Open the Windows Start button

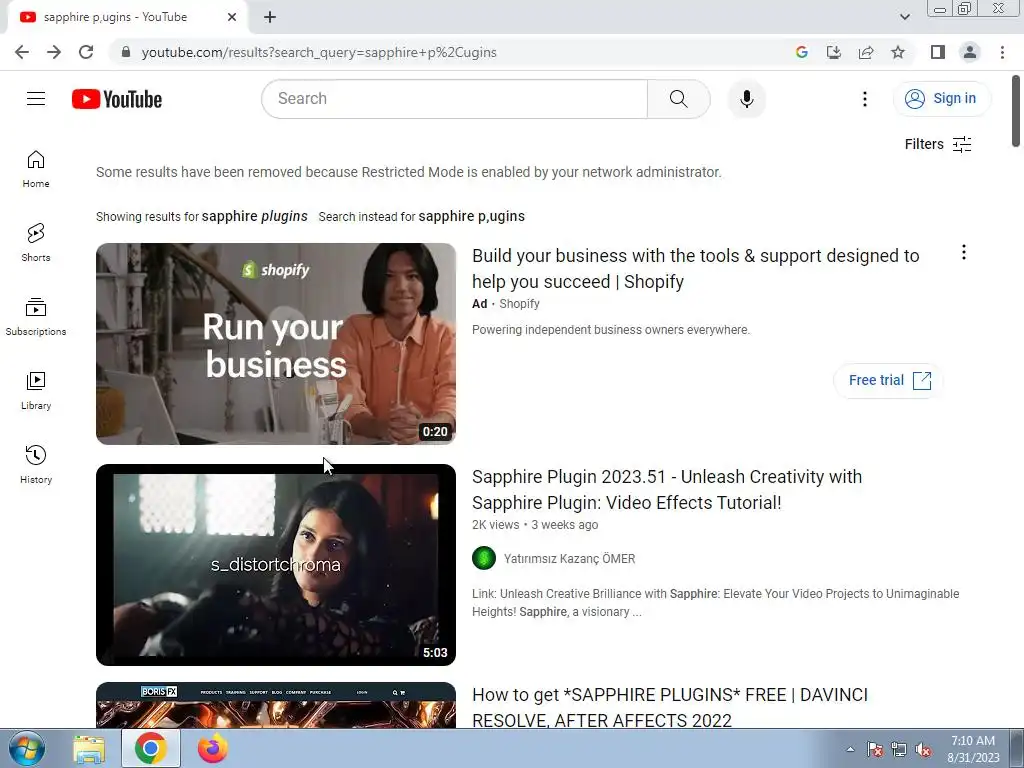click(x=26, y=748)
